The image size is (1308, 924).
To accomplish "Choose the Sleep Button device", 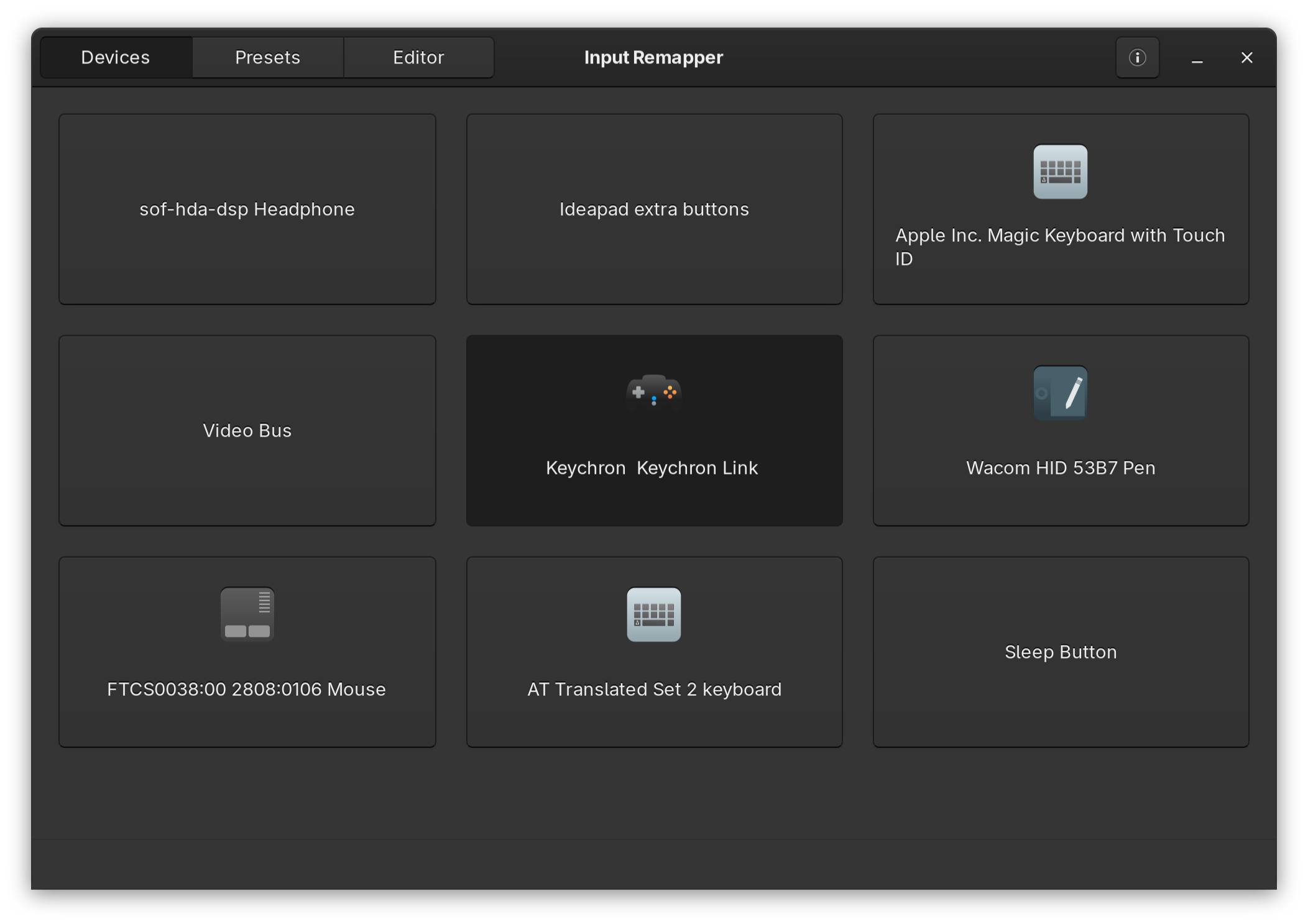I will (x=1060, y=652).
